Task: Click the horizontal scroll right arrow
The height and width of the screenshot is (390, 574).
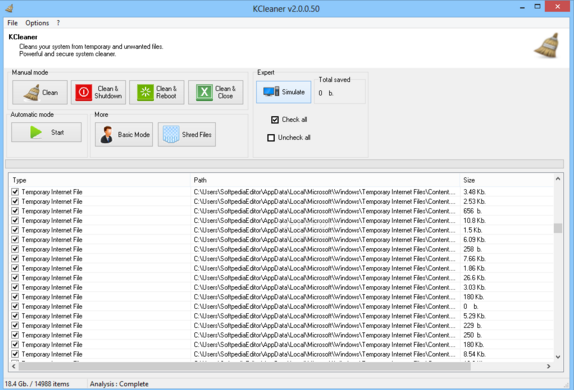Action: coord(548,366)
